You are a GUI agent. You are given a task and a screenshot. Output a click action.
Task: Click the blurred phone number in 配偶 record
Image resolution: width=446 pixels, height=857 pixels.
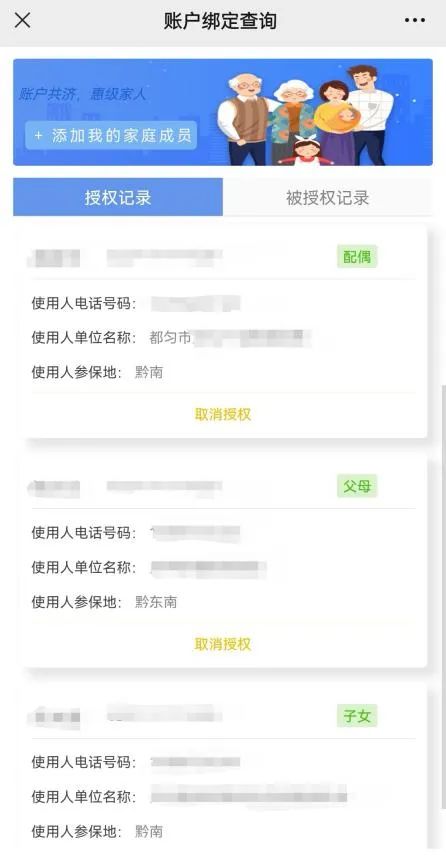195,303
